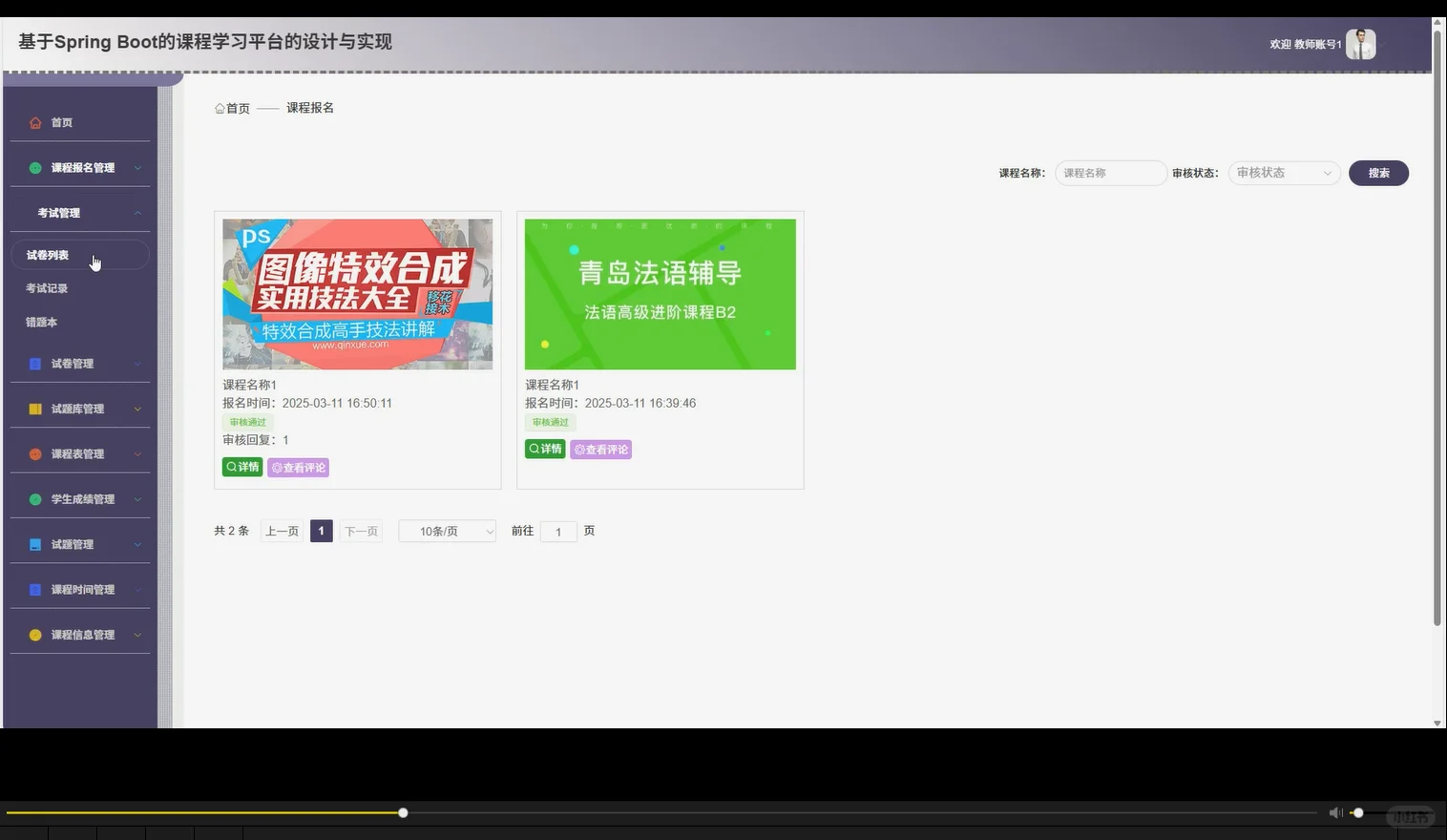Screen dimensions: 1447x840
Task: Select the 课程报名管理 green sidebar icon
Action: tap(33, 166)
